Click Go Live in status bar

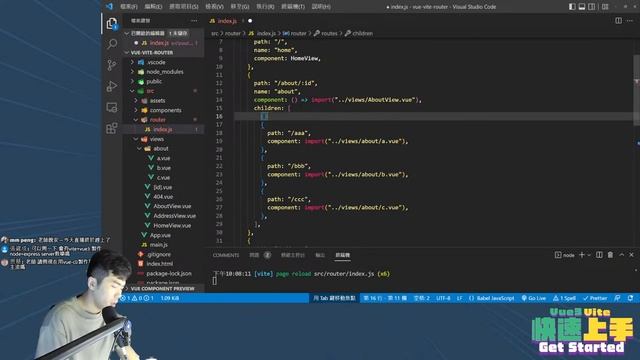(x=533, y=298)
